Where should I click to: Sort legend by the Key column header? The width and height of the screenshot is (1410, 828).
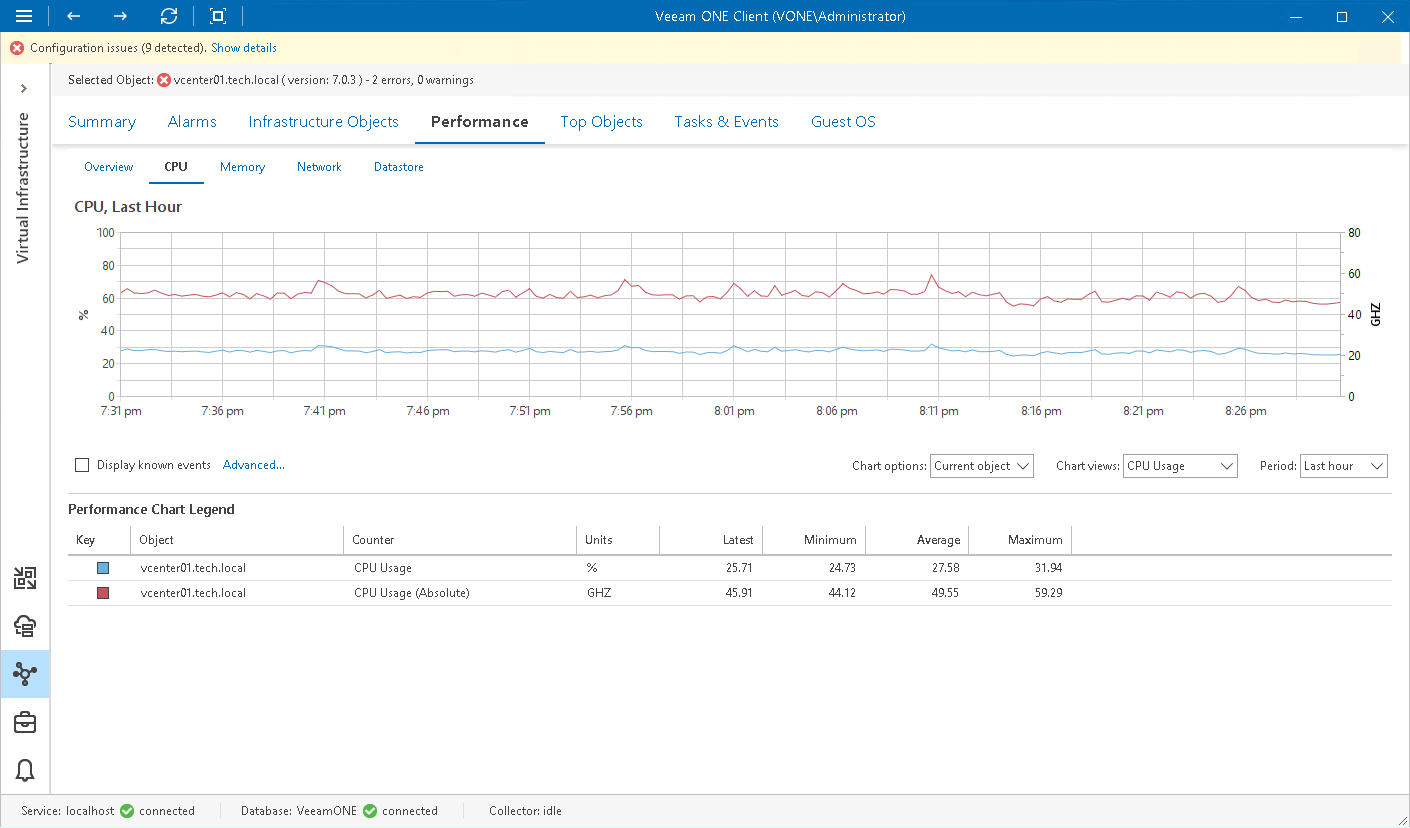point(99,540)
